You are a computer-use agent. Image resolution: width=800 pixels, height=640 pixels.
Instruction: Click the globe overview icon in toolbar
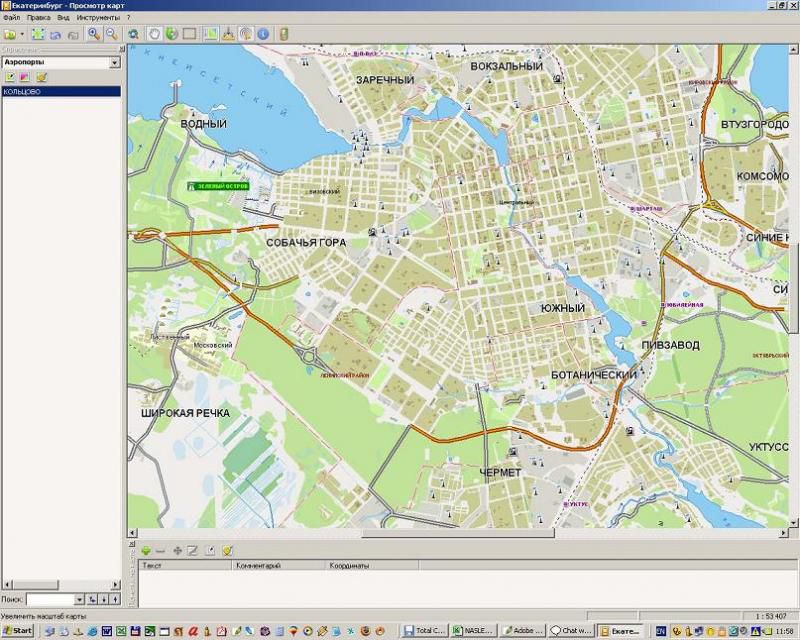coord(172,34)
